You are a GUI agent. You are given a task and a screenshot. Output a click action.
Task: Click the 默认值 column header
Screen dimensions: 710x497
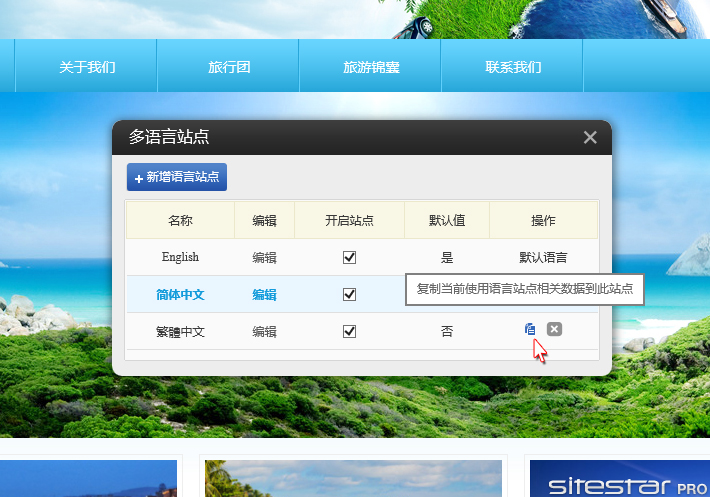click(447, 220)
